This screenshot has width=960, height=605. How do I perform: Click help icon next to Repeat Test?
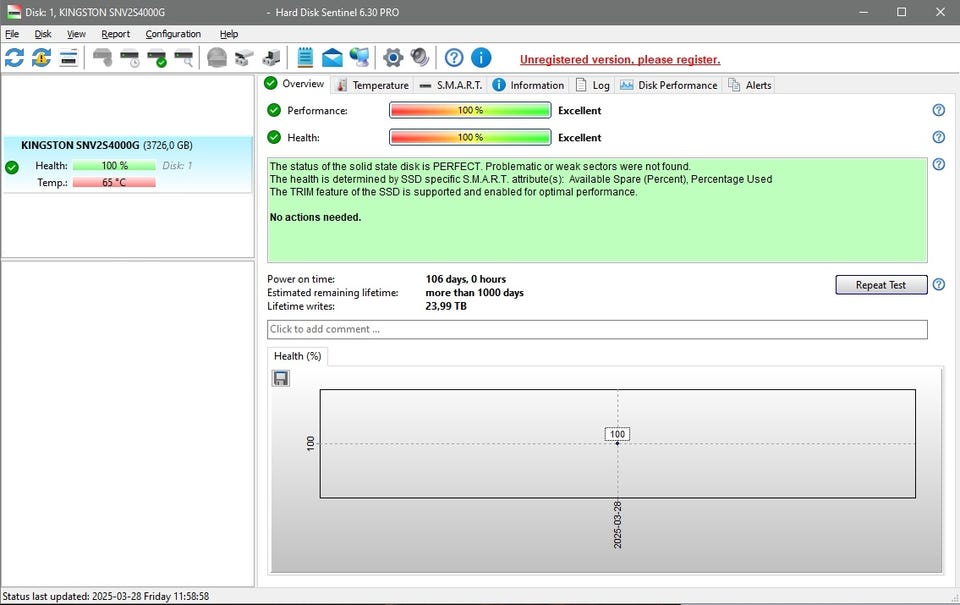pyautogui.click(x=939, y=284)
